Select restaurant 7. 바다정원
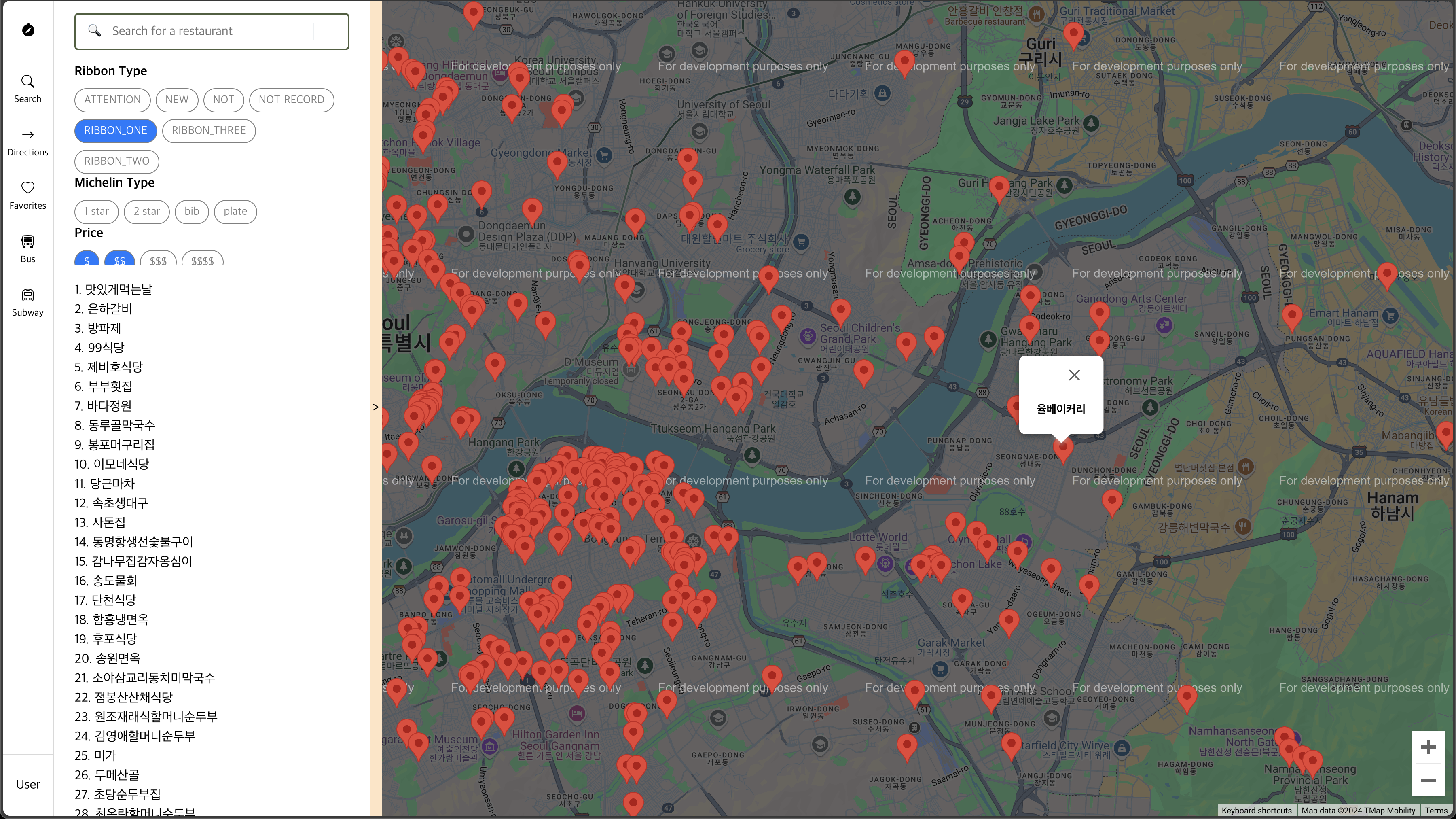 point(104,406)
